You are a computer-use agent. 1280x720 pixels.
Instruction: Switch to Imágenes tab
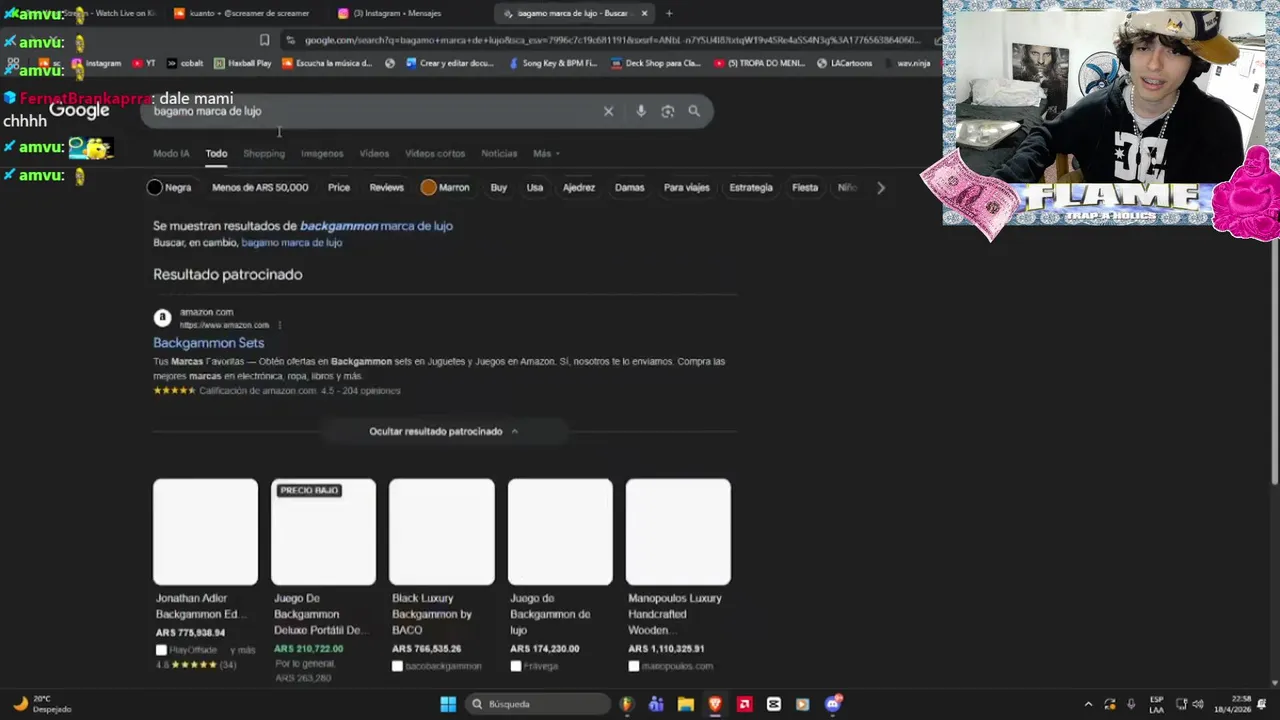[322, 154]
